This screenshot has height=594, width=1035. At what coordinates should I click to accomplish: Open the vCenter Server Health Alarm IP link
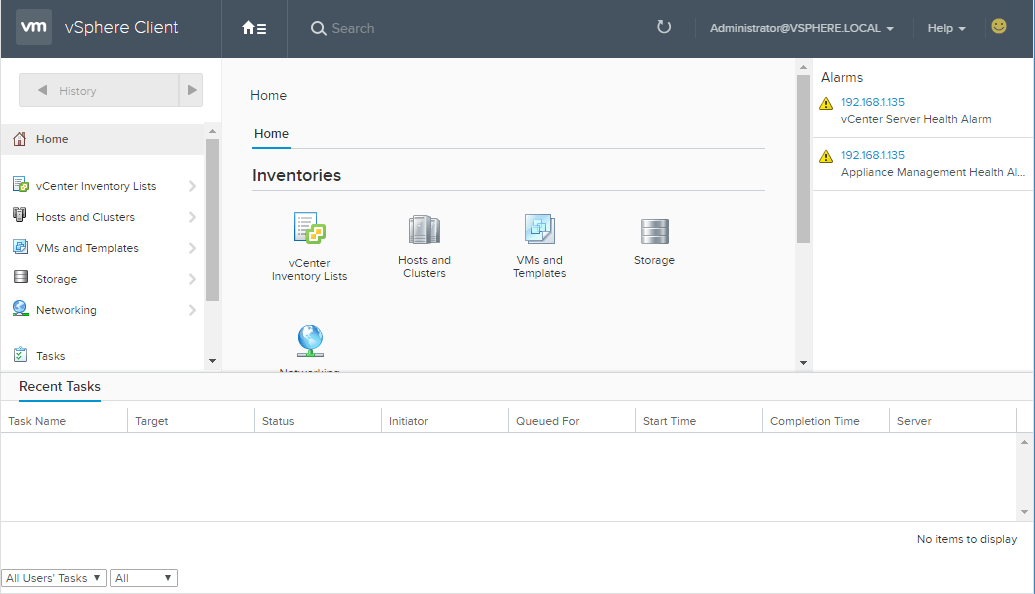(x=872, y=102)
